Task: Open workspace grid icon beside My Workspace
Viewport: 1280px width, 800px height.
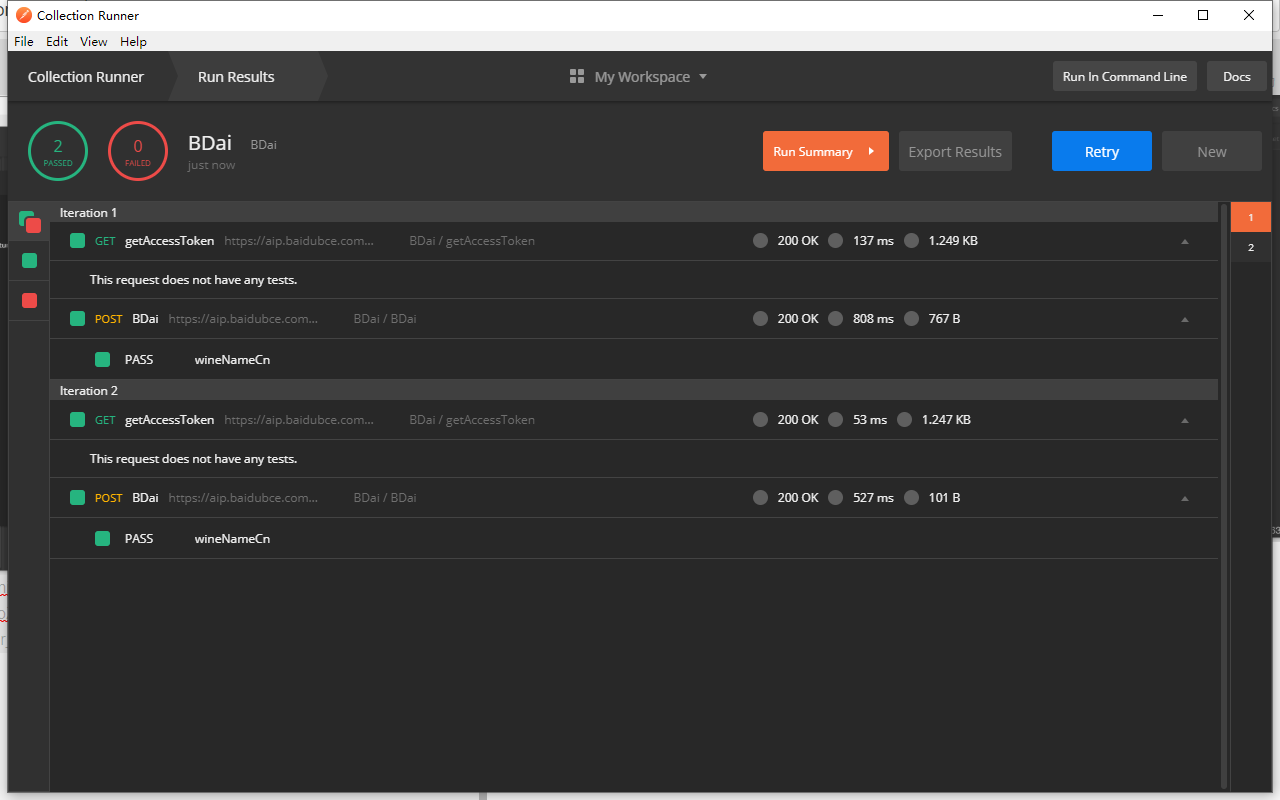Action: (576, 77)
